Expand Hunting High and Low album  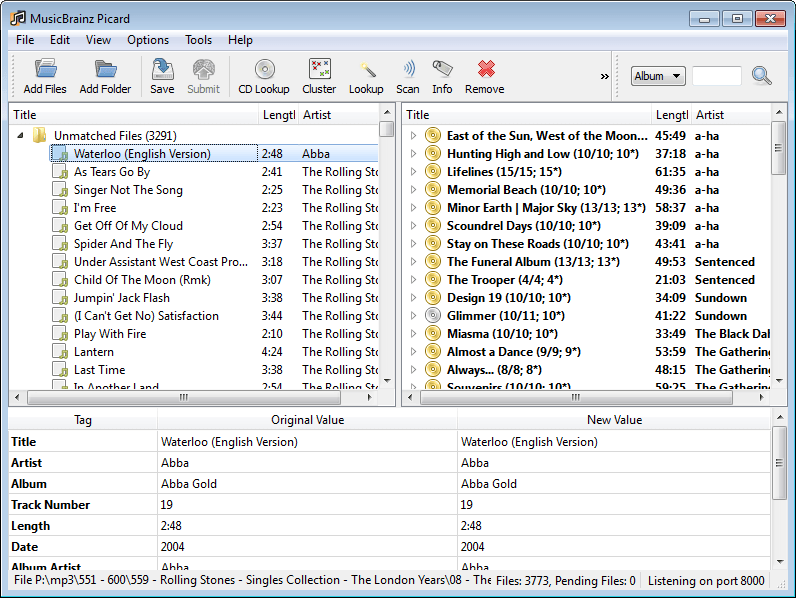(x=413, y=154)
